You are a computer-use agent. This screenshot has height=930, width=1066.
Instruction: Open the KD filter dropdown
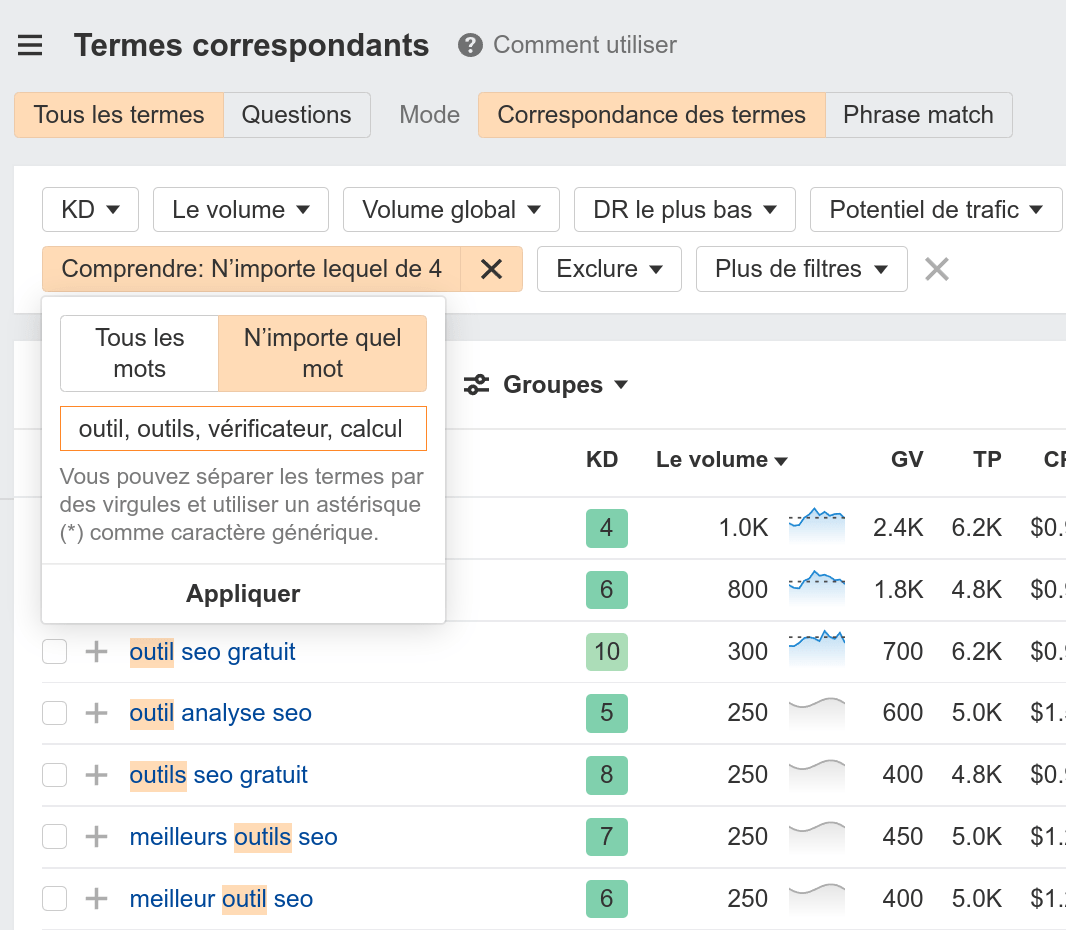(x=90, y=209)
